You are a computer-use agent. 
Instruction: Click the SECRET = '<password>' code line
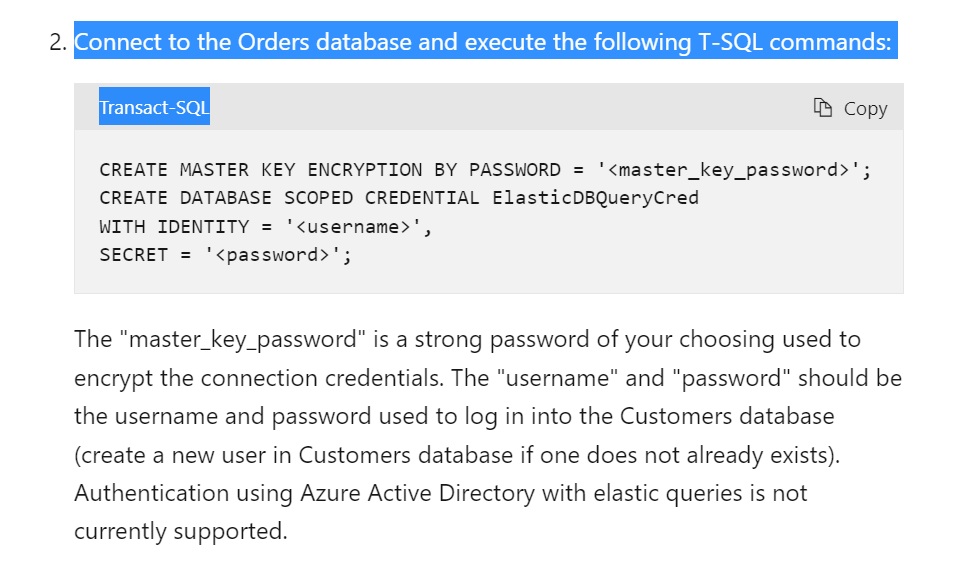pyautogui.click(x=225, y=254)
